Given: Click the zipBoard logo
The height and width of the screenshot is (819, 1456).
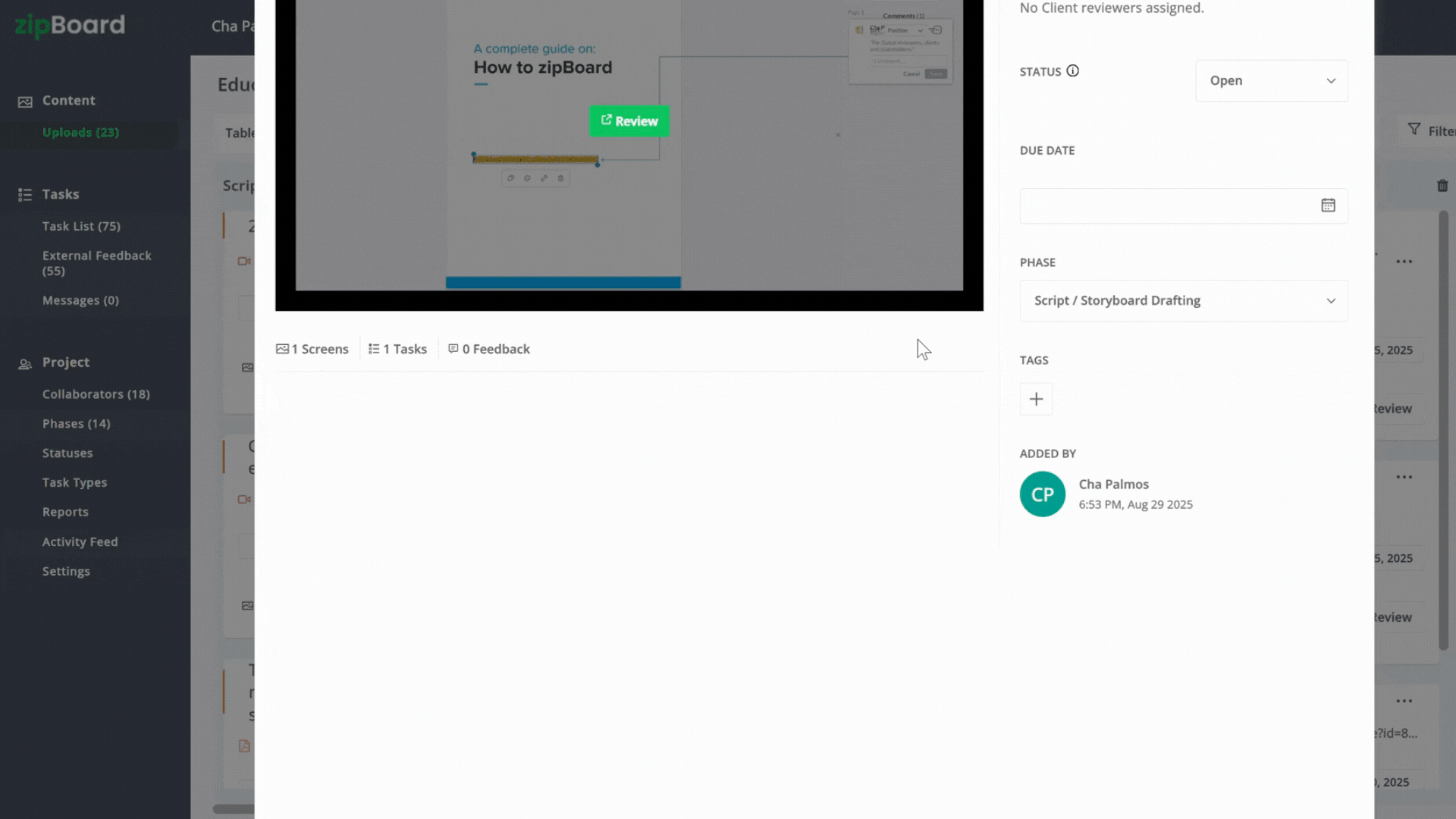Looking at the screenshot, I should [x=70, y=25].
